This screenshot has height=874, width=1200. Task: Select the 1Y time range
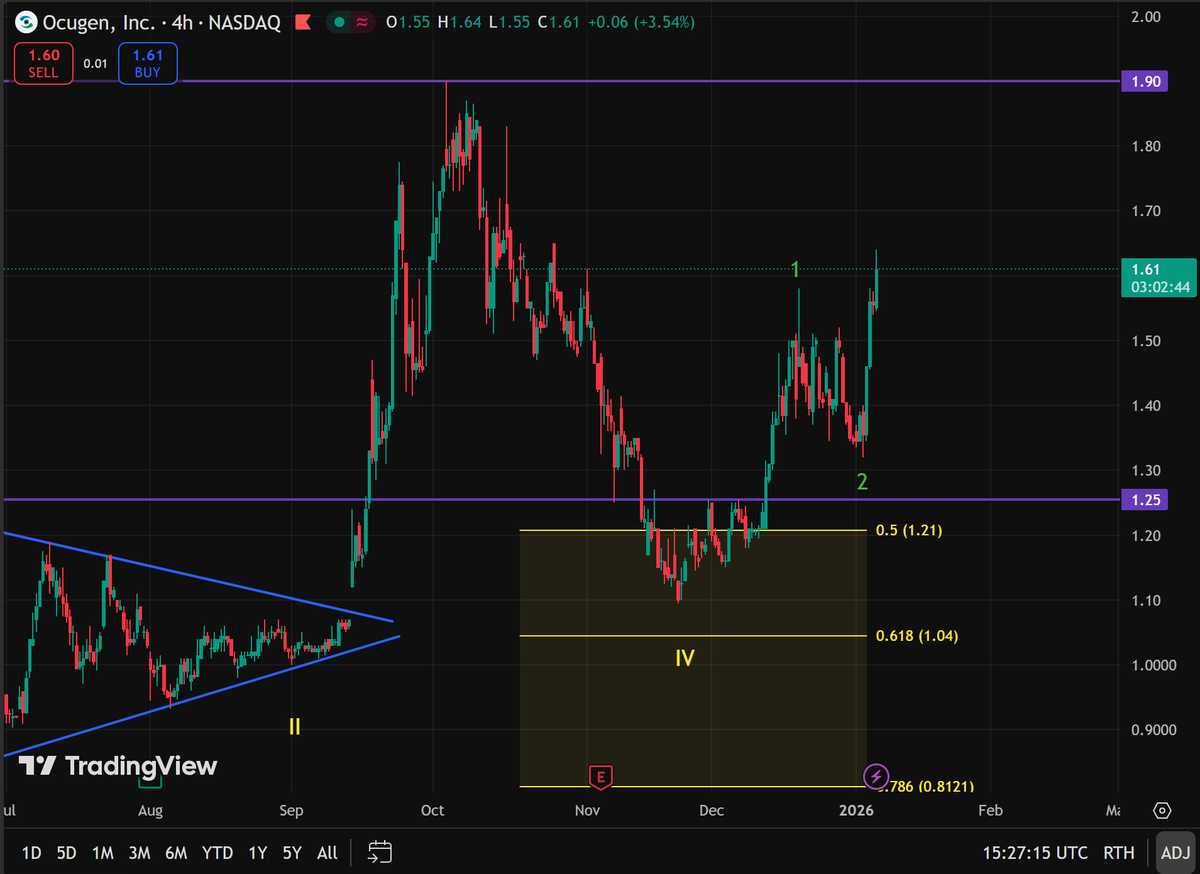[258, 853]
